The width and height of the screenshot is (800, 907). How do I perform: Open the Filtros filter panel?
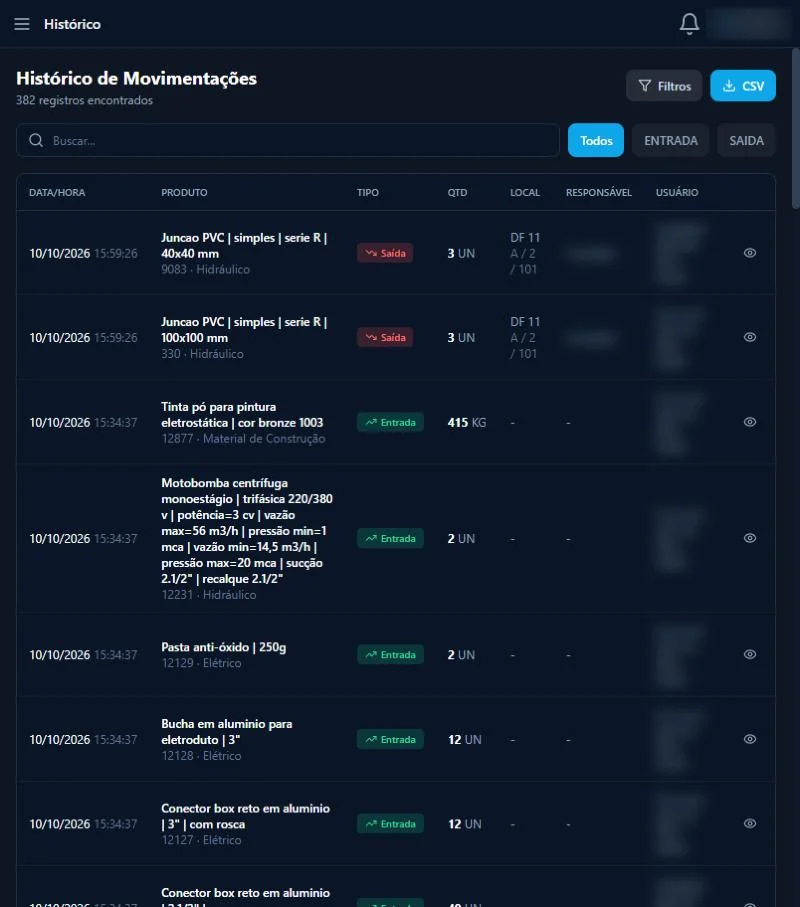pos(664,86)
